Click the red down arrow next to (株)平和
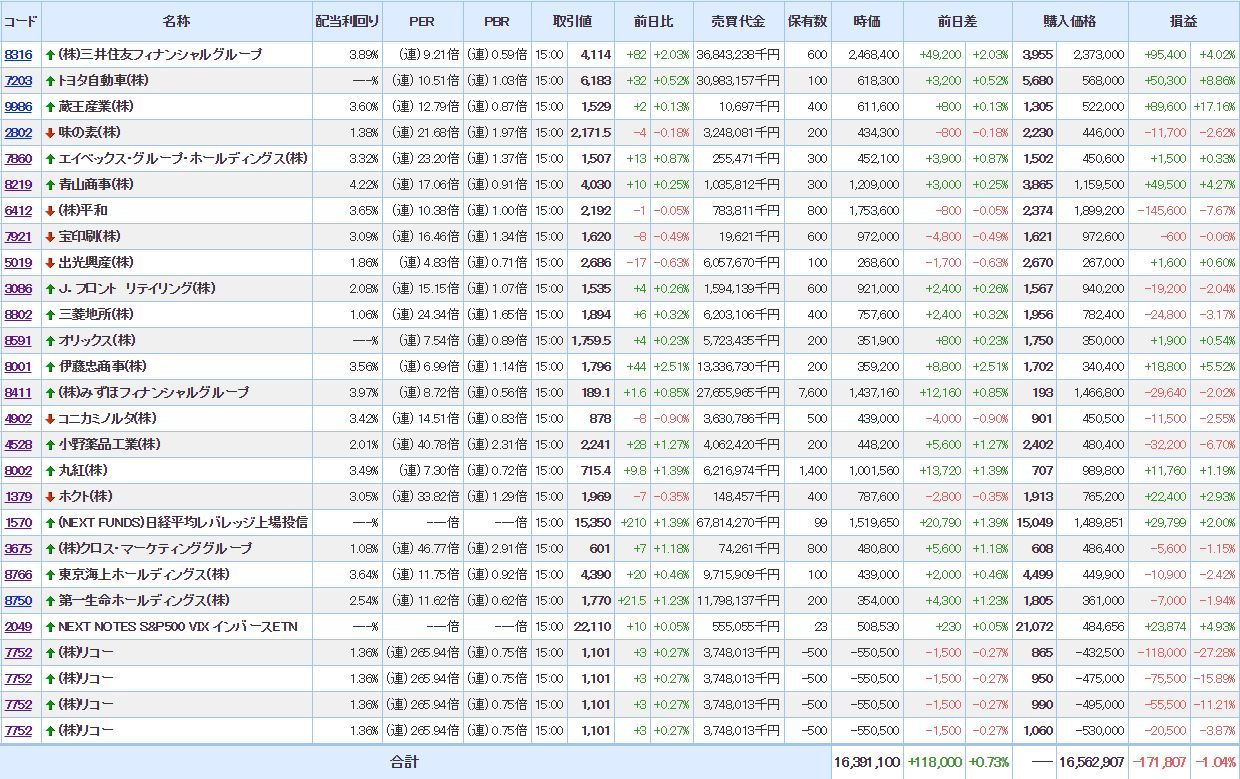Viewport: 1240px width, 779px height. point(50,210)
